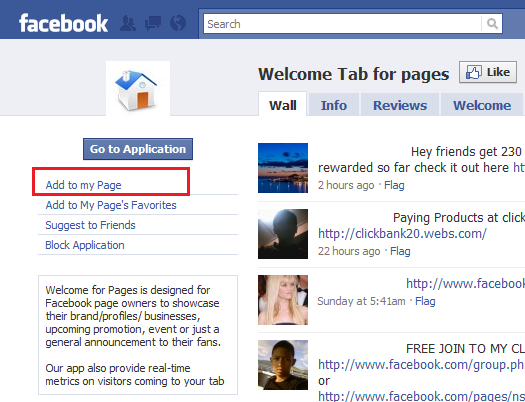Open the clickbank20.webs.com link
The image size is (525, 402).
click(x=402, y=233)
